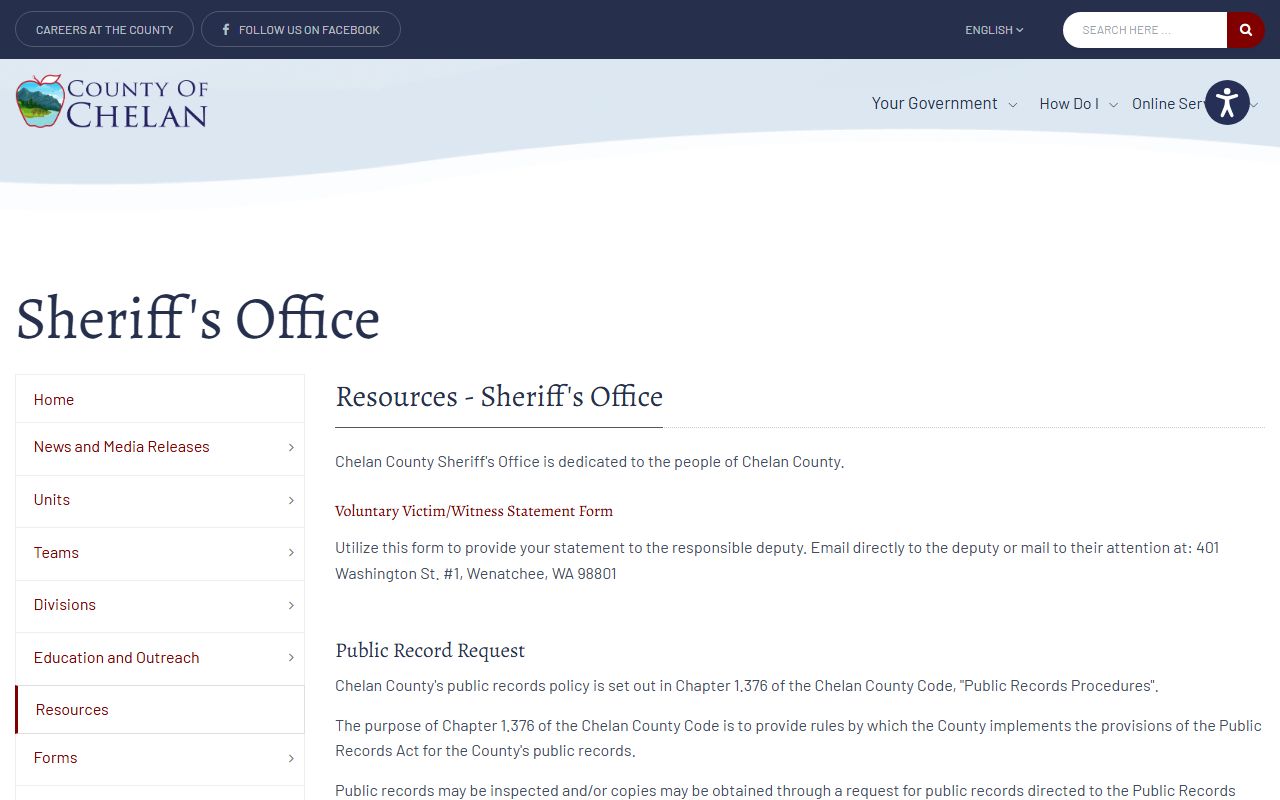Screen dimensions: 1280x800
Task: Expand the Forms submenu chevron
Action: pos(291,758)
